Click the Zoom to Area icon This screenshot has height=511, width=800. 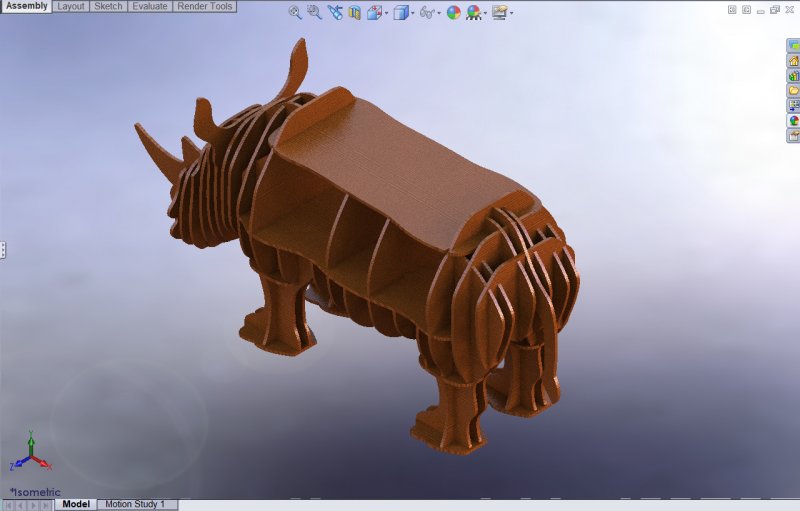(314, 12)
